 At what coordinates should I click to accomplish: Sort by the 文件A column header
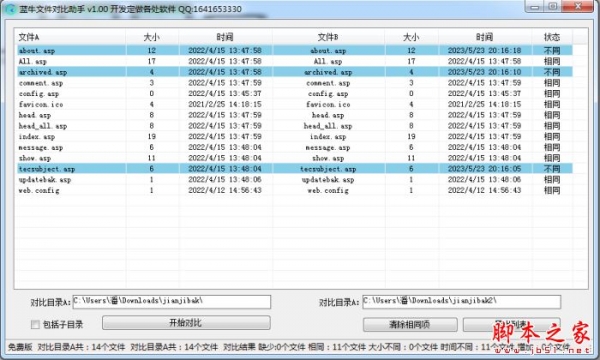71,37
